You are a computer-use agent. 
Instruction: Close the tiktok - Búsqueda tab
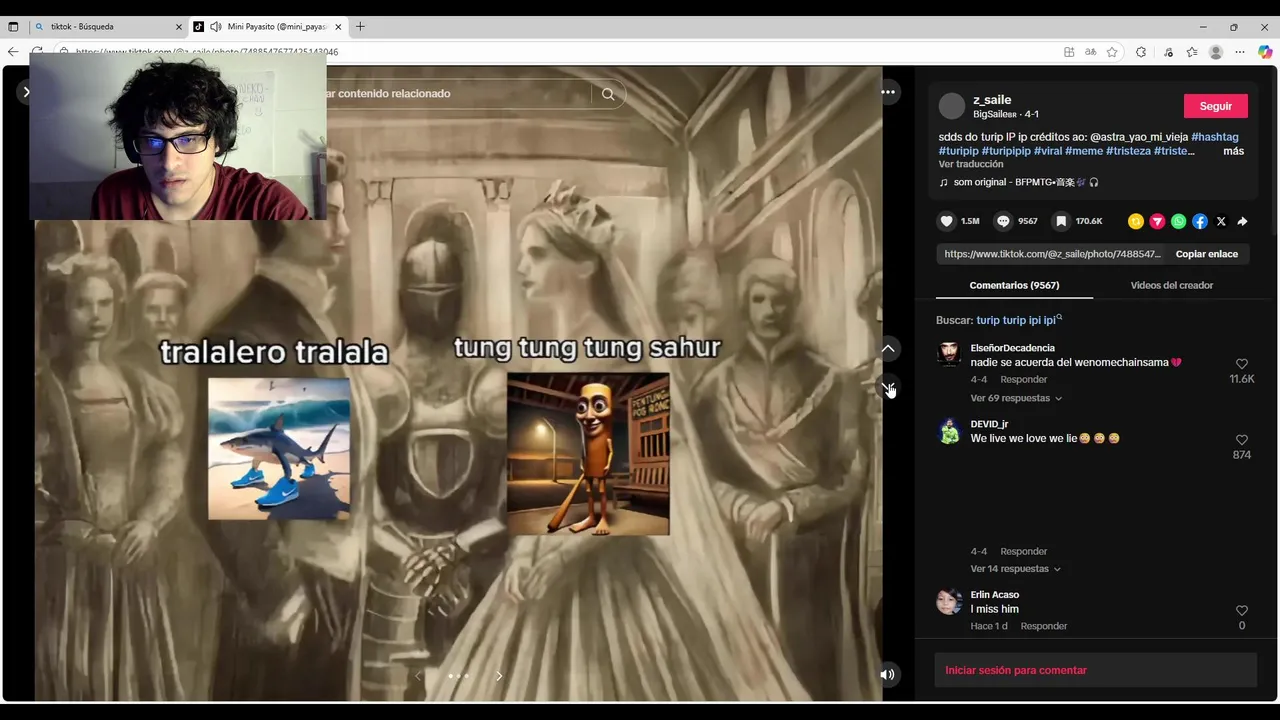pyautogui.click(x=179, y=26)
